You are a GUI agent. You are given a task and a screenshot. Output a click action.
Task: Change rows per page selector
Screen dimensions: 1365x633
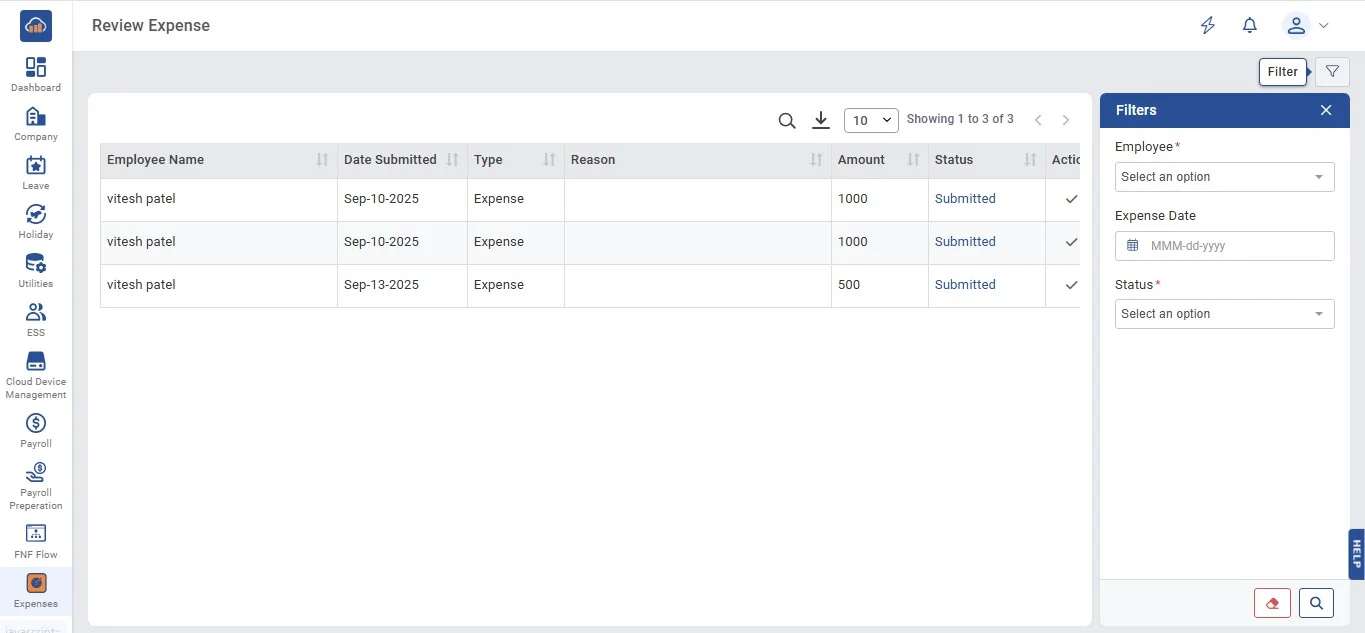click(871, 120)
